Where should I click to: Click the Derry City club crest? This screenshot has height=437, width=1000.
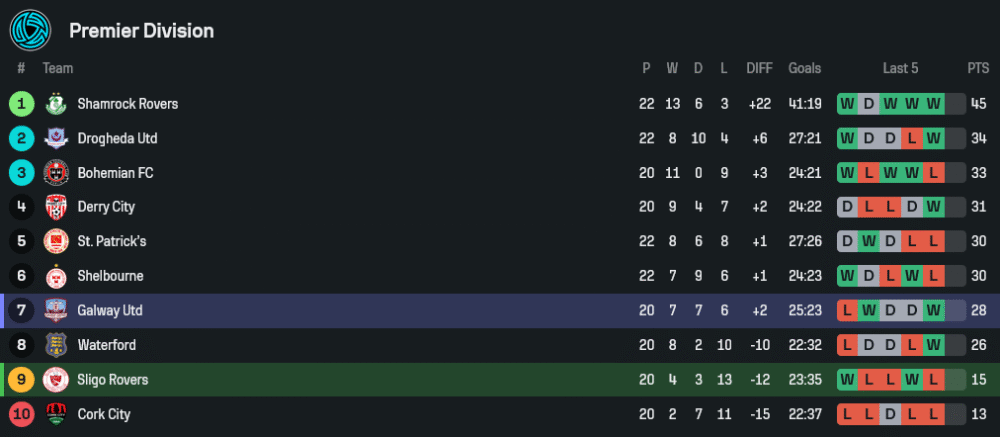tap(56, 207)
